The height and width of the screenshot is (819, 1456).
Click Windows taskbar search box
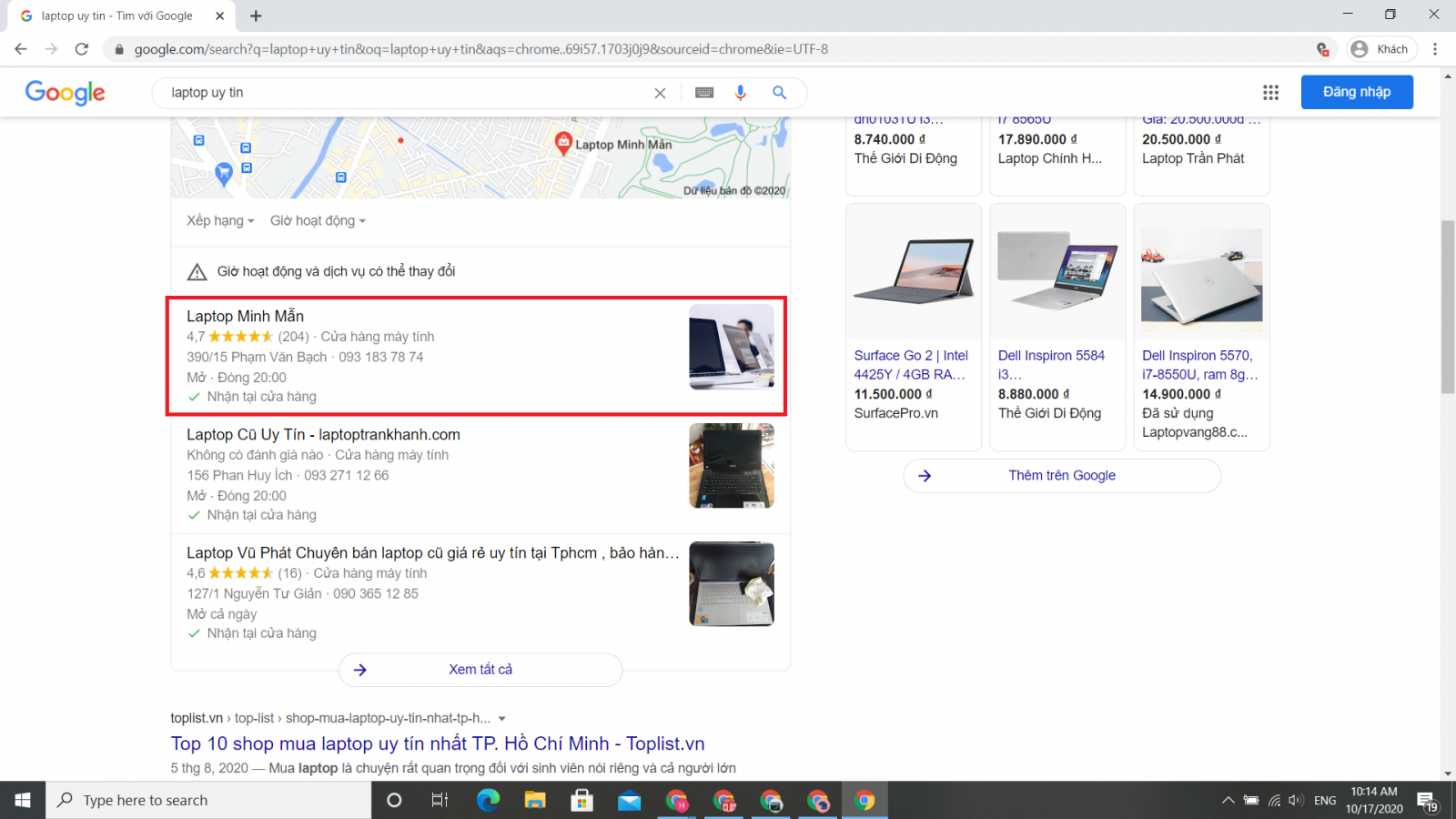coord(208,800)
